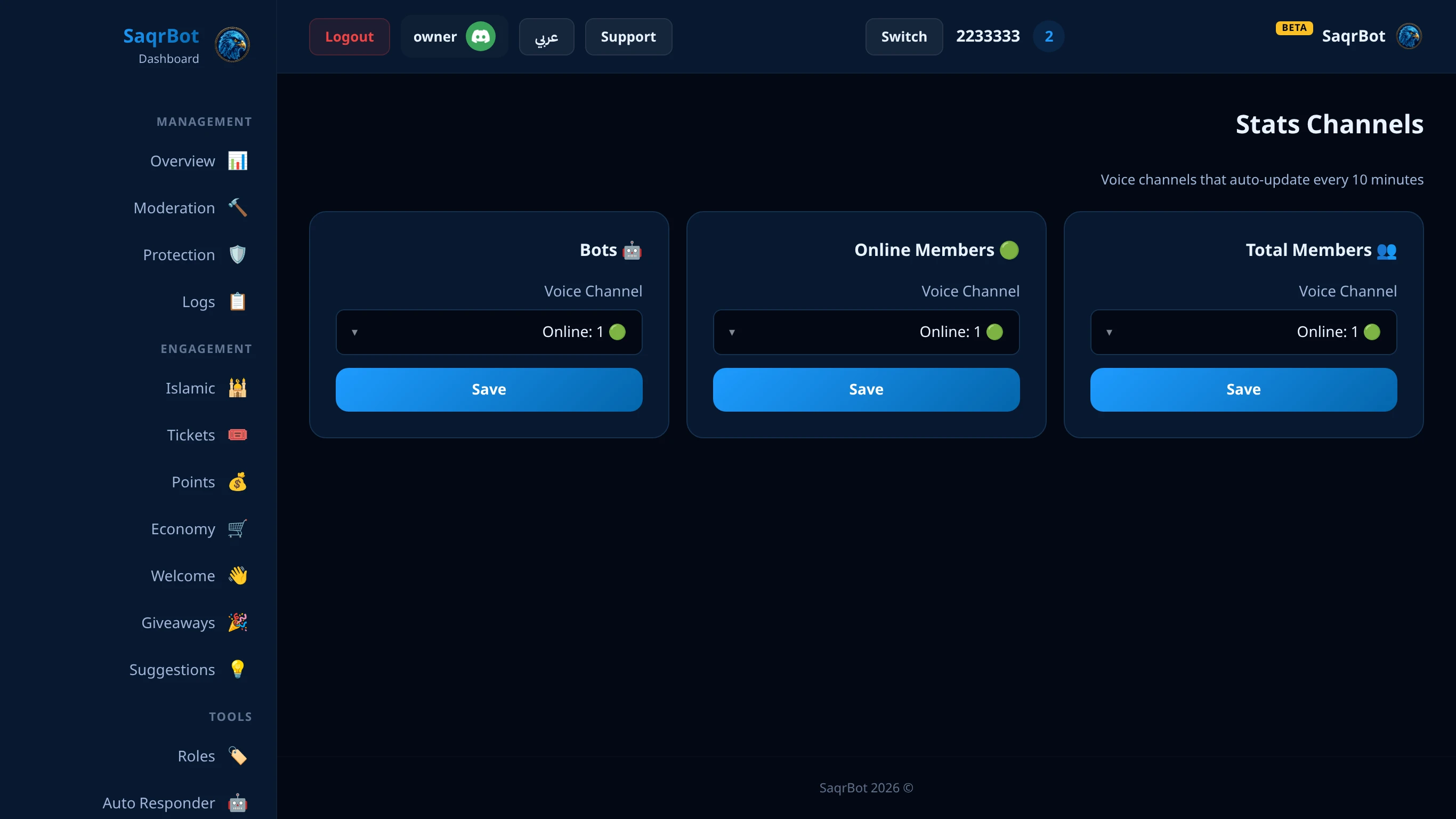Click the server count badge showing 2
The height and width of the screenshot is (819, 1456).
click(1048, 37)
